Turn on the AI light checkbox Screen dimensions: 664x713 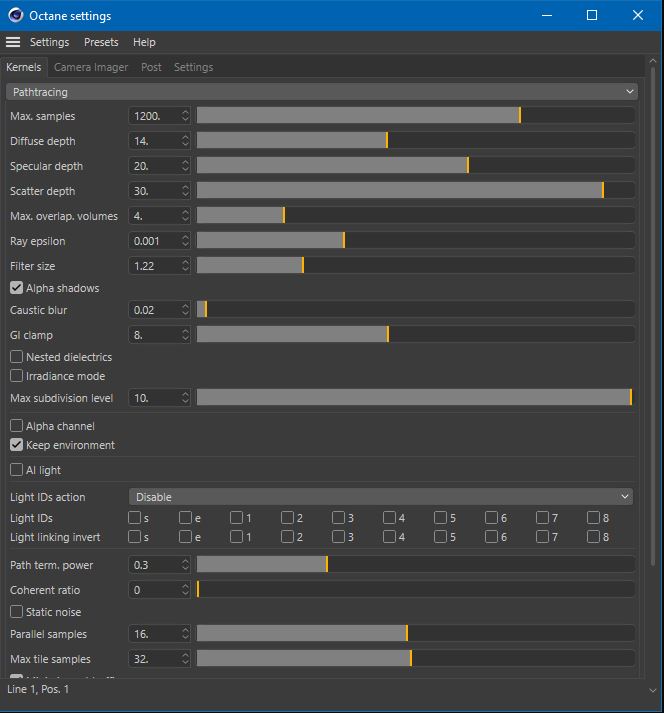click(x=16, y=470)
